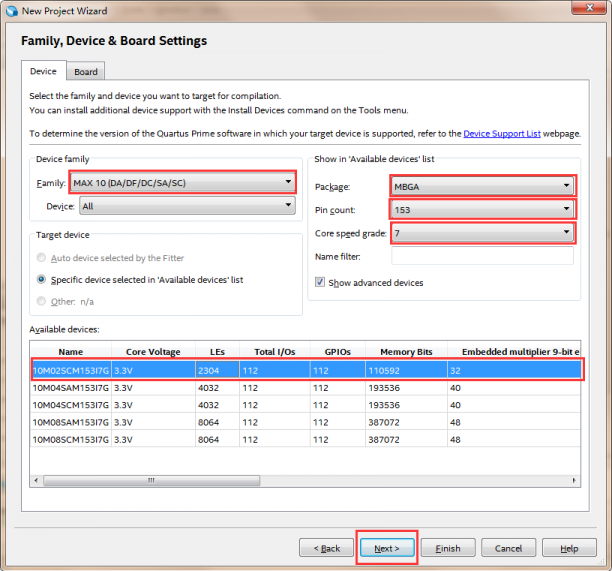This screenshot has width=612, height=571.
Task: Click the GPIOs column header
Action: coord(338,352)
